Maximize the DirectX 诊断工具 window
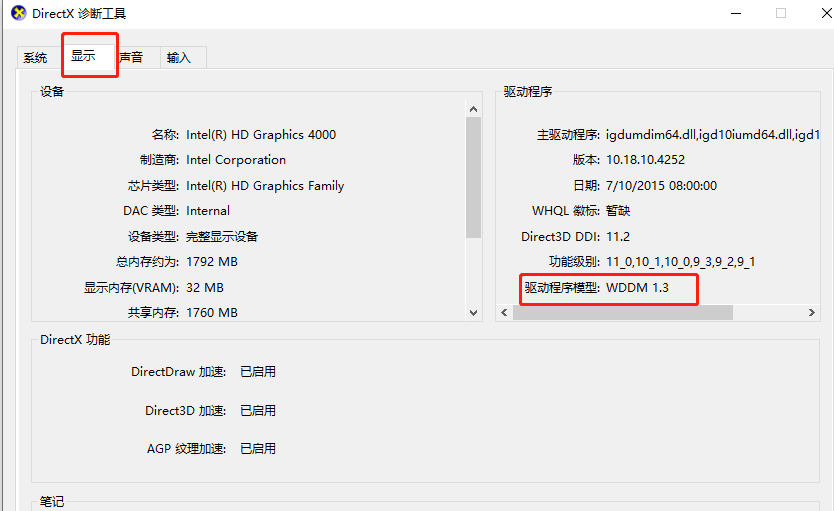This screenshot has height=511, width=834. point(780,14)
